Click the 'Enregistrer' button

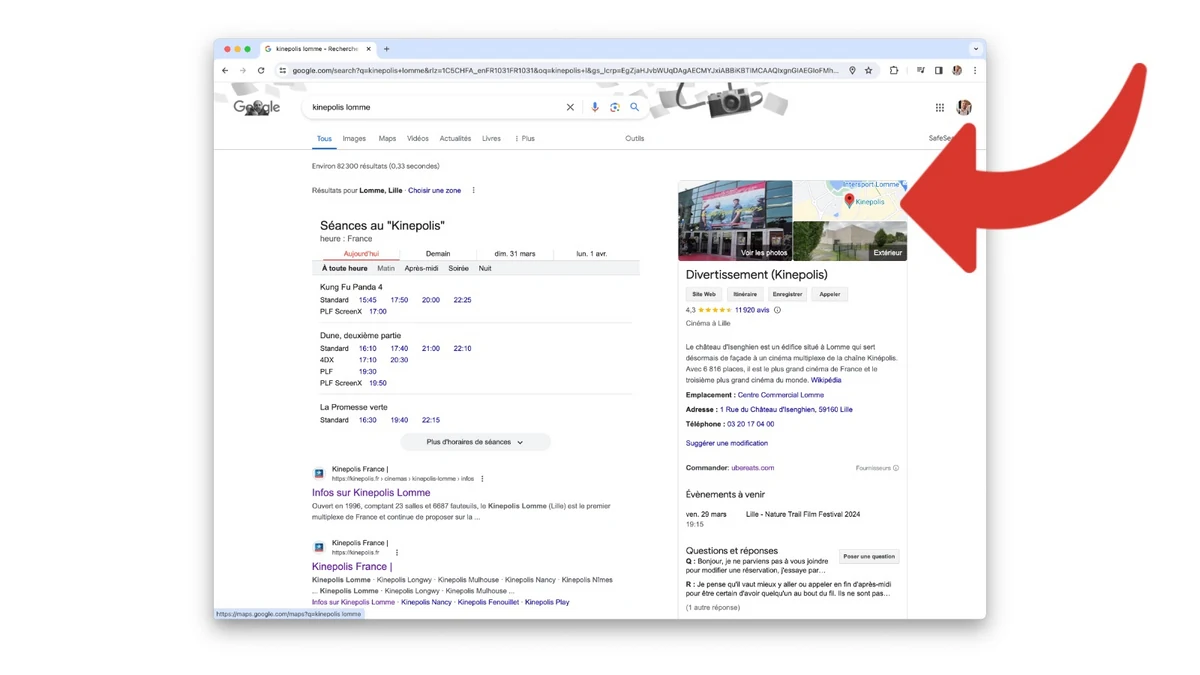click(x=788, y=294)
